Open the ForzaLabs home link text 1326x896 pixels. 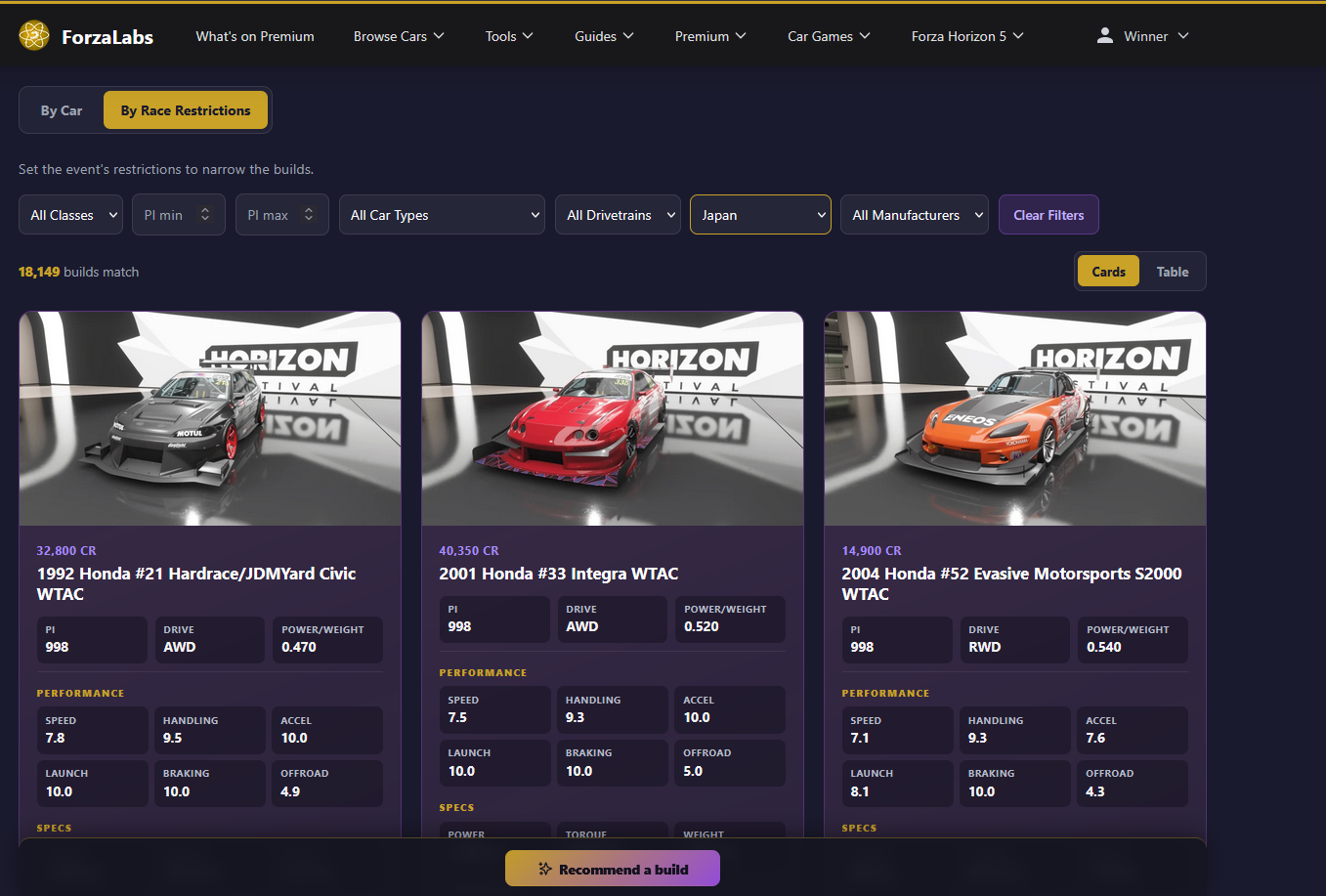[x=107, y=37]
